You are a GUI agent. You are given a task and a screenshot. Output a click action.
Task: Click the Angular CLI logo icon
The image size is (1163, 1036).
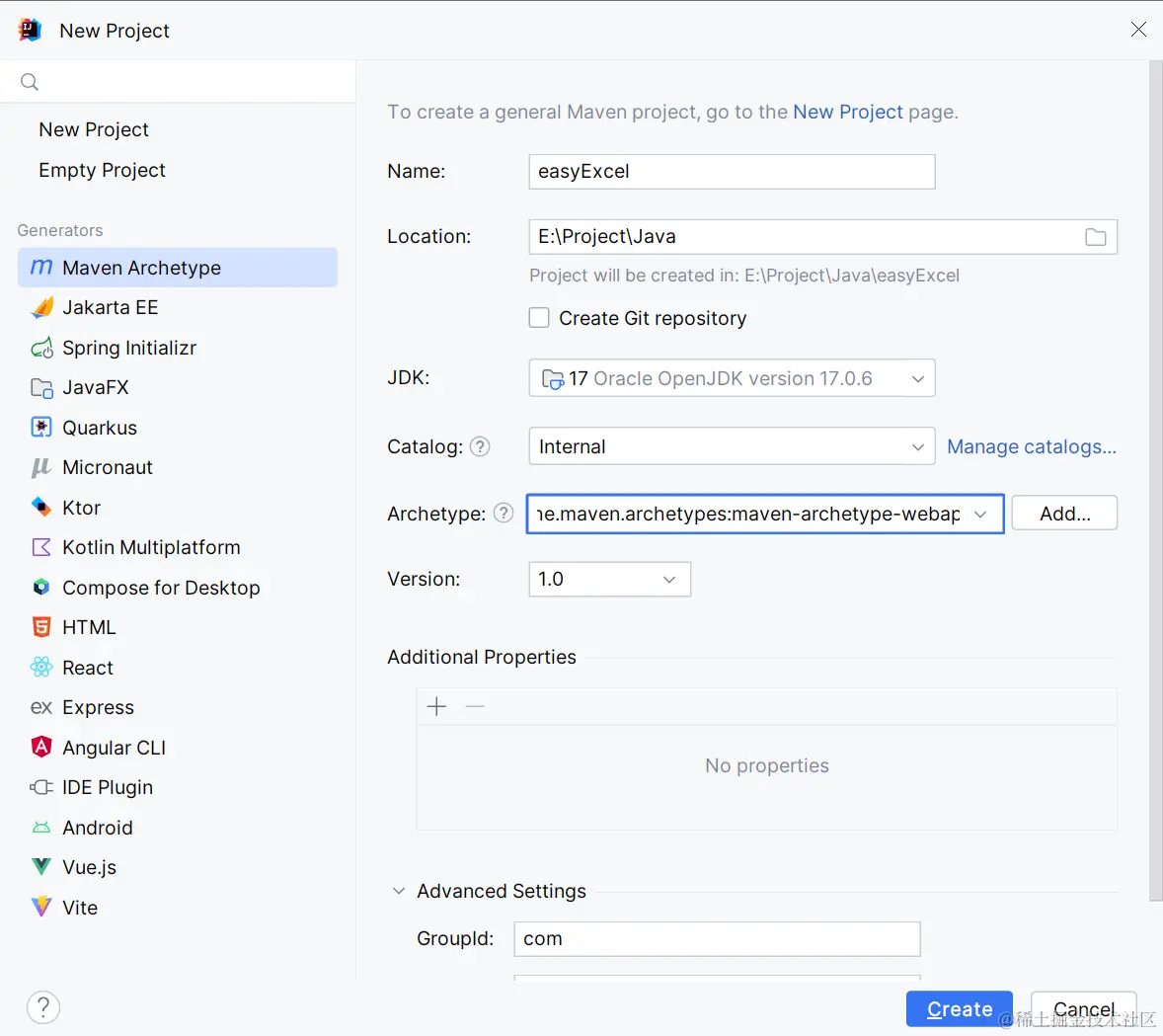(x=41, y=747)
